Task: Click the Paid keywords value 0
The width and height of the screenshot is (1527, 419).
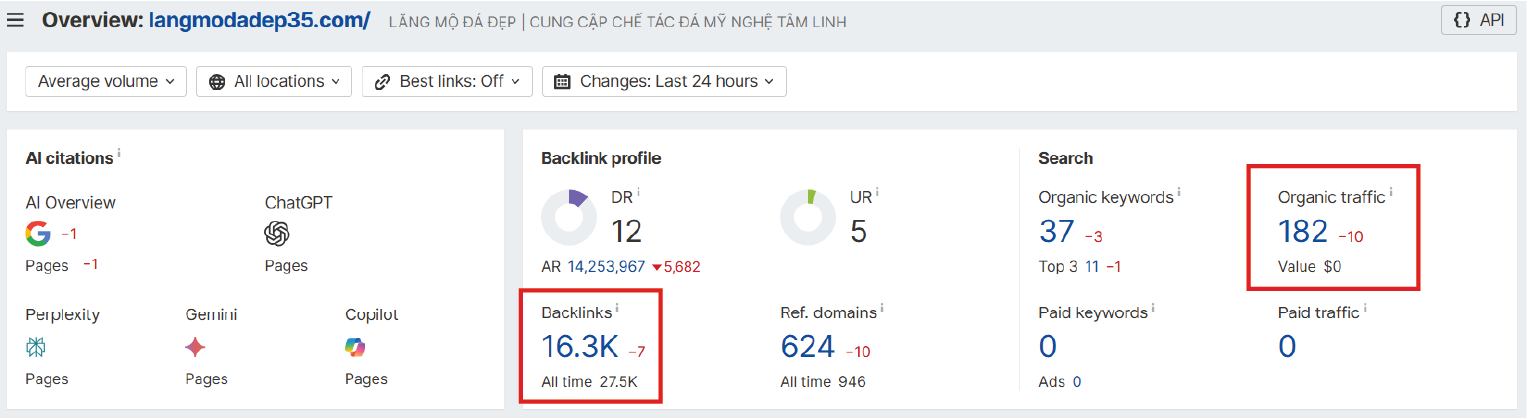Action: 1048,347
